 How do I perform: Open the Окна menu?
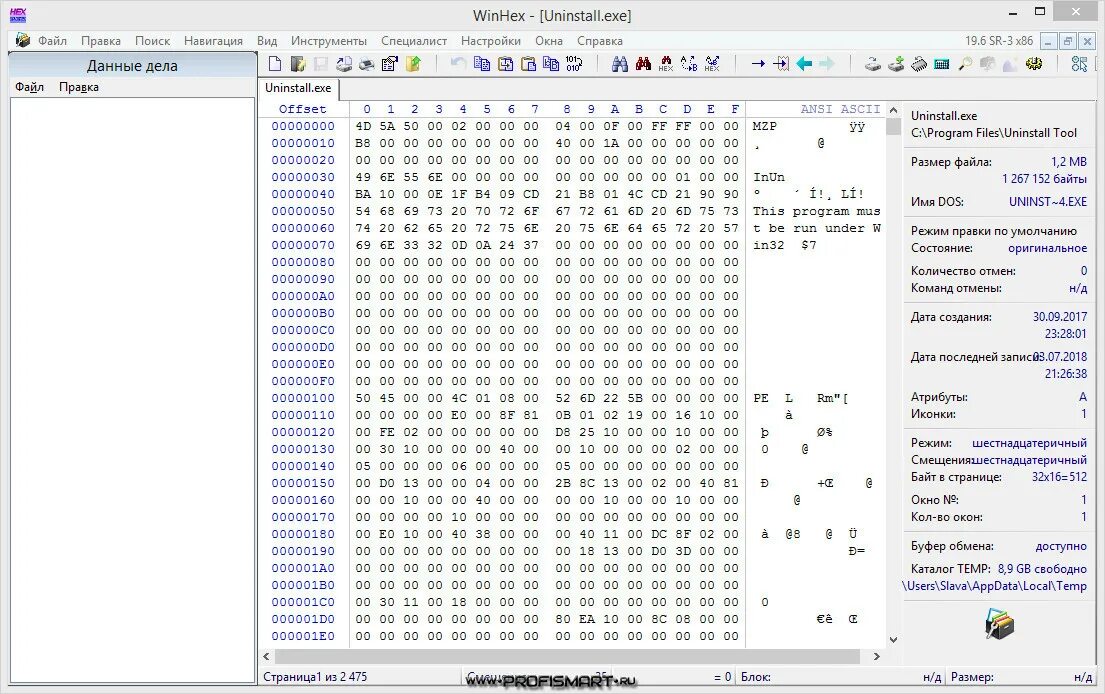[548, 41]
